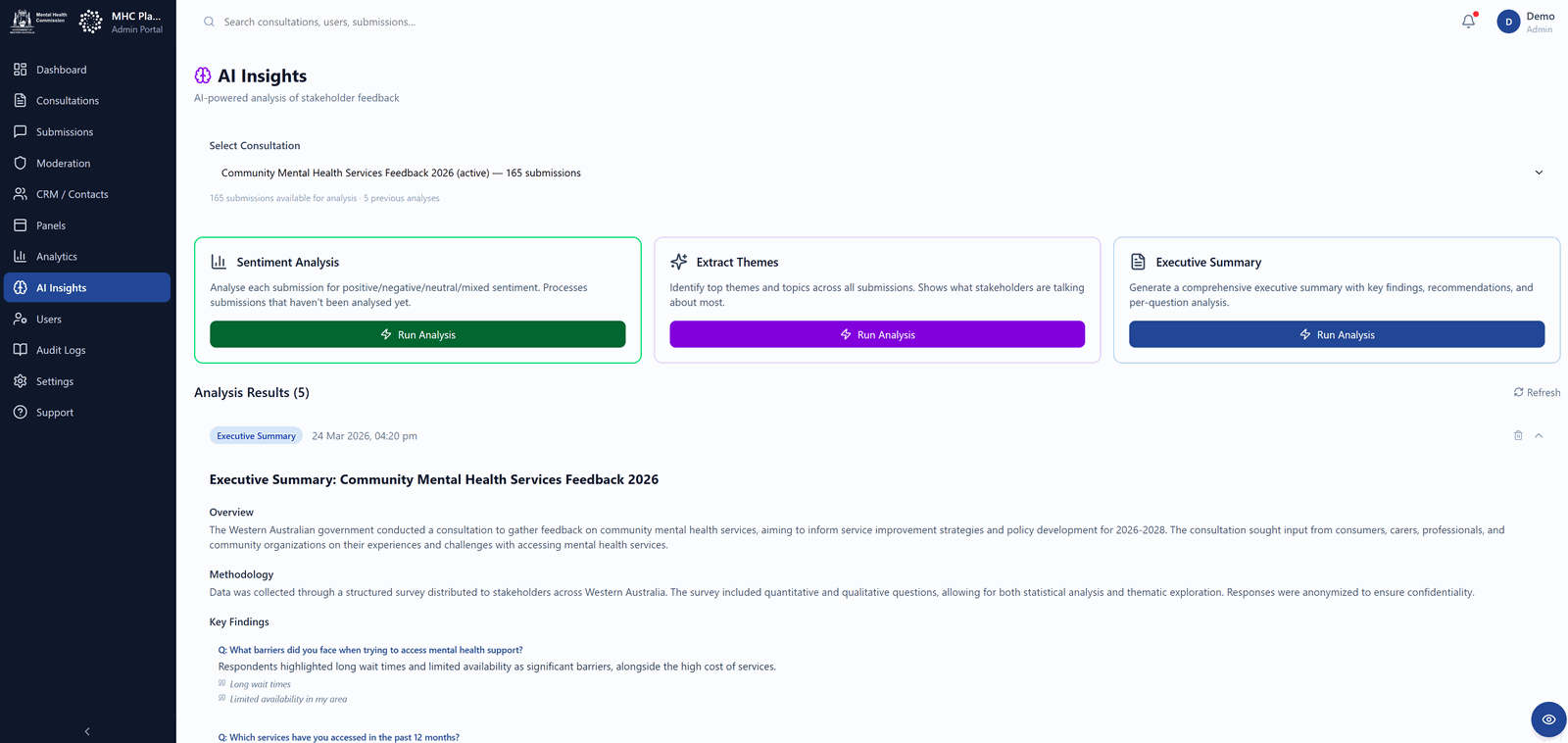Open the Moderation sidebar item

coord(87,163)
